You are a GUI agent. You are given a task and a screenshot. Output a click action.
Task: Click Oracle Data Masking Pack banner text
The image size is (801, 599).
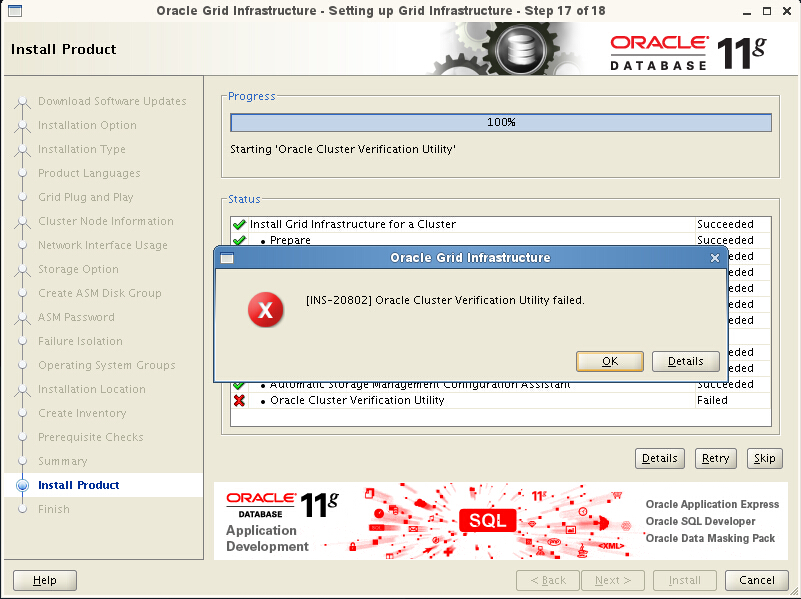click(x=710, y=538)
